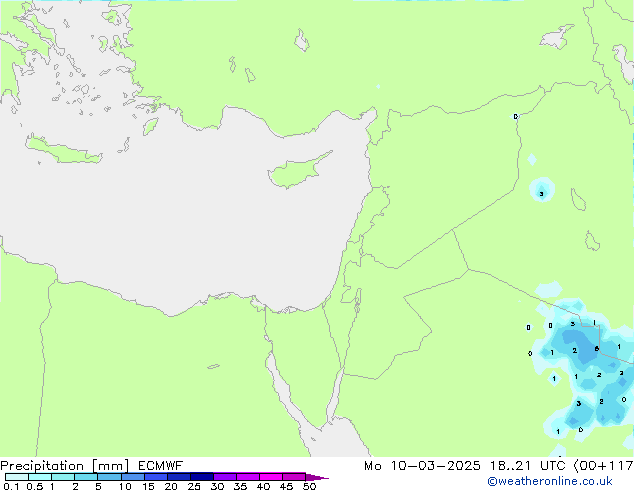Select the 30–35 mm purple swatch
Screen dimensions: 634x490
pos(224,477)
